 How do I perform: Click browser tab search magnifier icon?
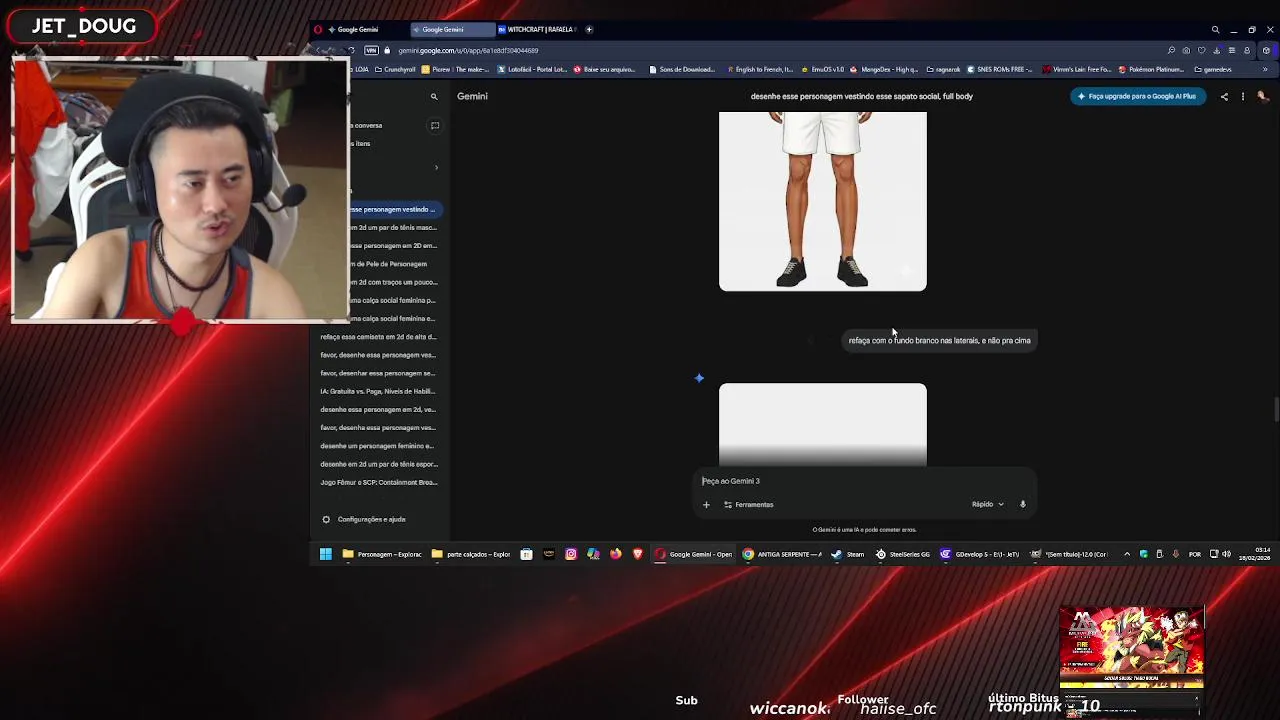click(1215, 30)
